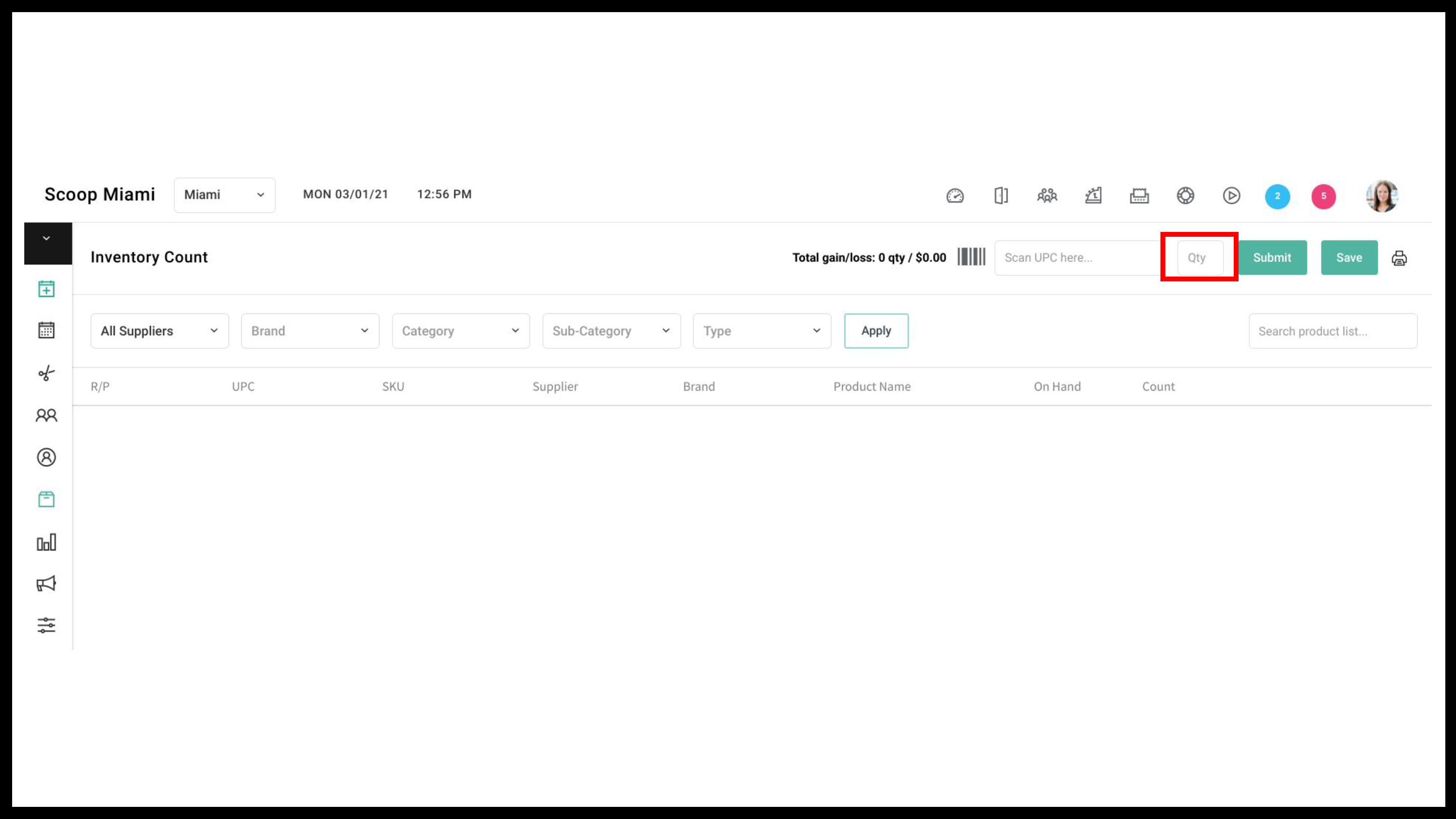Open the staff profile circle sidebar icon
This screenshot has width=1456, height=819.
(46, 457)
